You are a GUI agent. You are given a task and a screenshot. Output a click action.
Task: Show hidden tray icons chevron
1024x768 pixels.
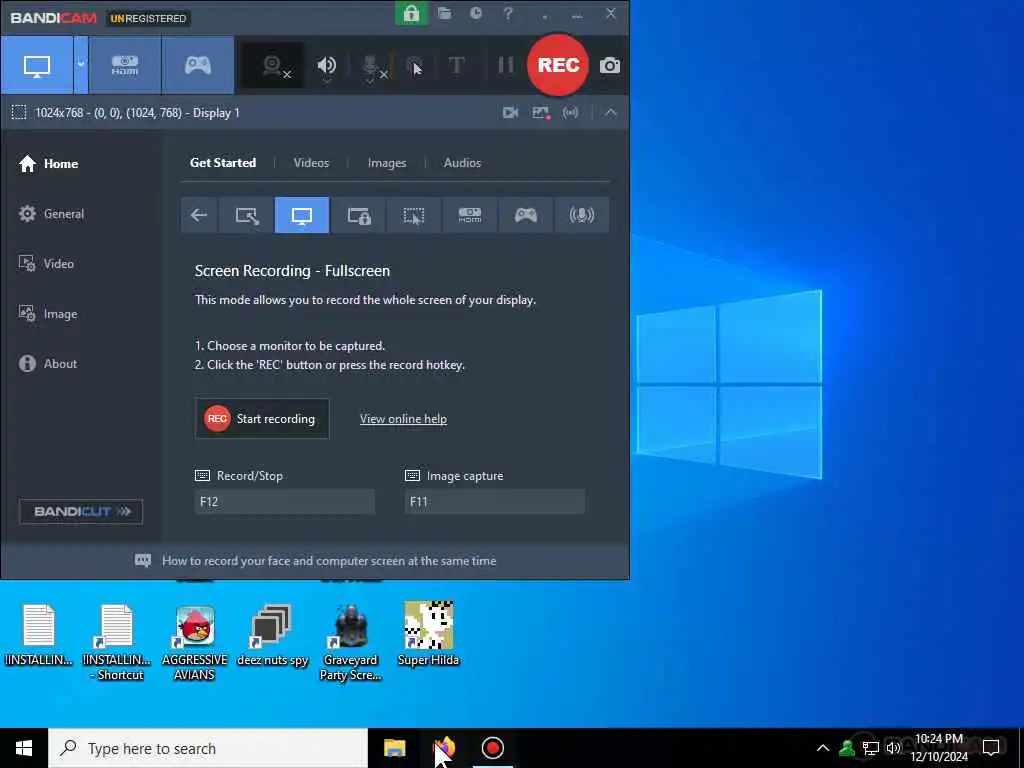823,748
